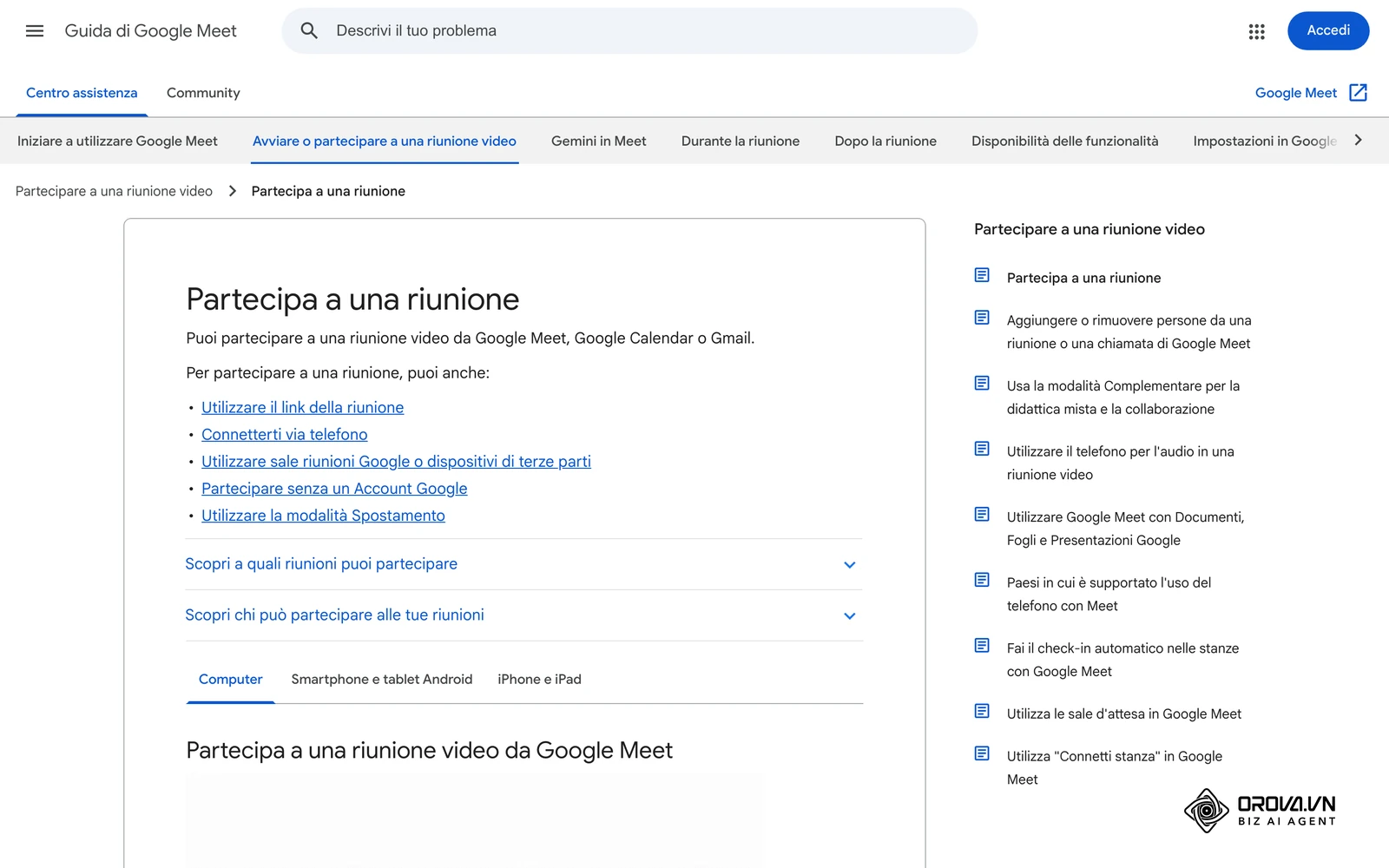Select the Computer tab
The width and height of the screenshot is (1389, 868).
pyautogui.click(x=230, y=680)
